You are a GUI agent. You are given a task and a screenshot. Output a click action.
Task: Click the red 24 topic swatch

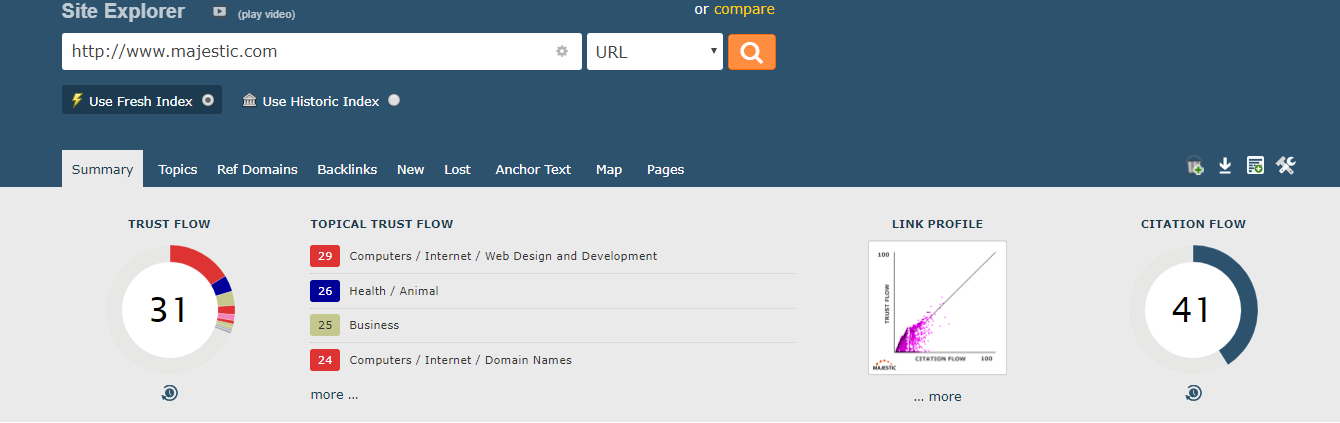pyautogui.click(x=325, y=360)
